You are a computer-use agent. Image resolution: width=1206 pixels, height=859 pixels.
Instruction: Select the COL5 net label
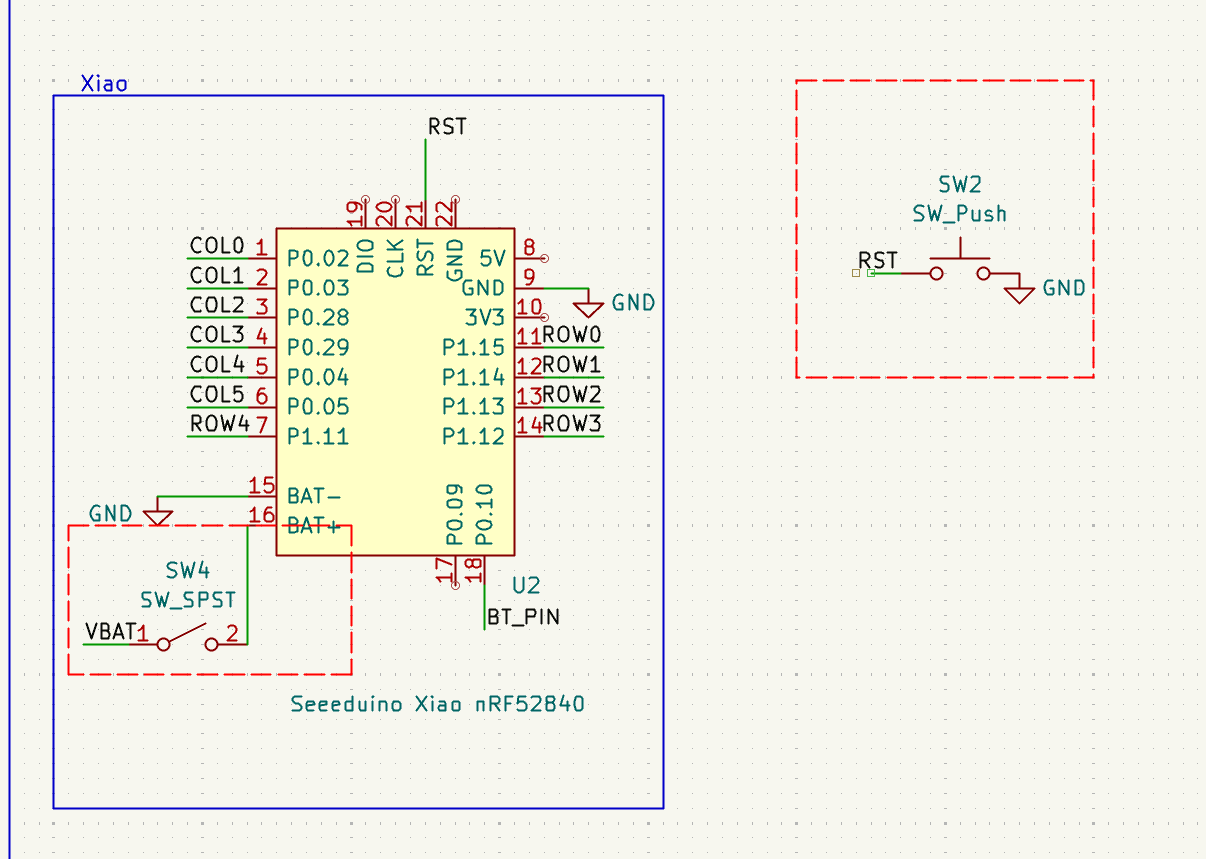click(x=217, y=394)
